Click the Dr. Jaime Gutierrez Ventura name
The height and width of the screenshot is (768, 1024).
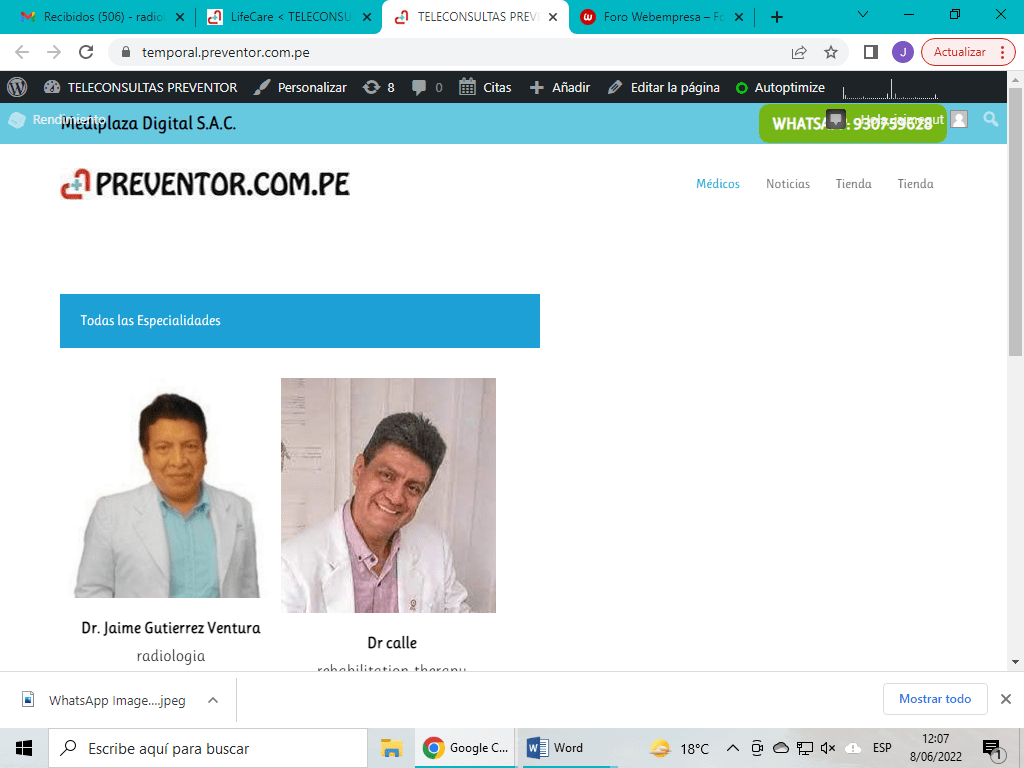pos(171,628)
